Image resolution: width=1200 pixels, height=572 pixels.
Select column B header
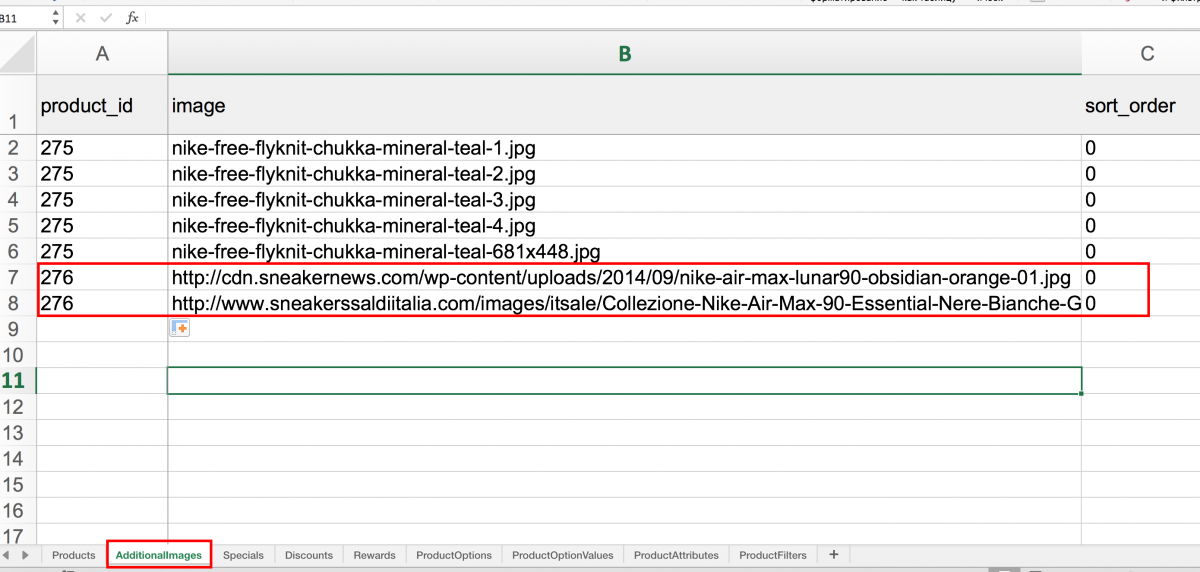[x=624, y=54]
